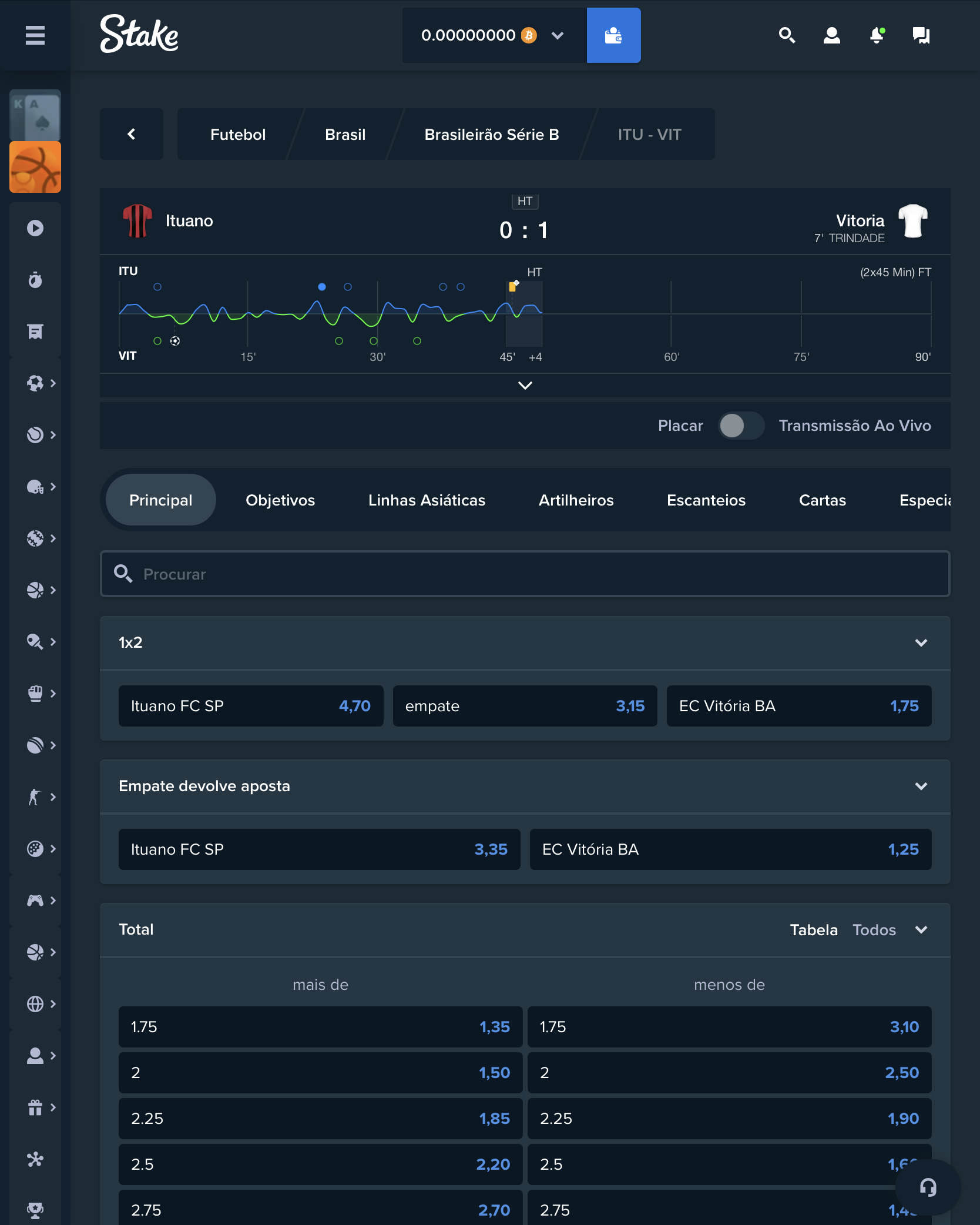
Task: Switch Total view to Todos
Action: point(874,930)
